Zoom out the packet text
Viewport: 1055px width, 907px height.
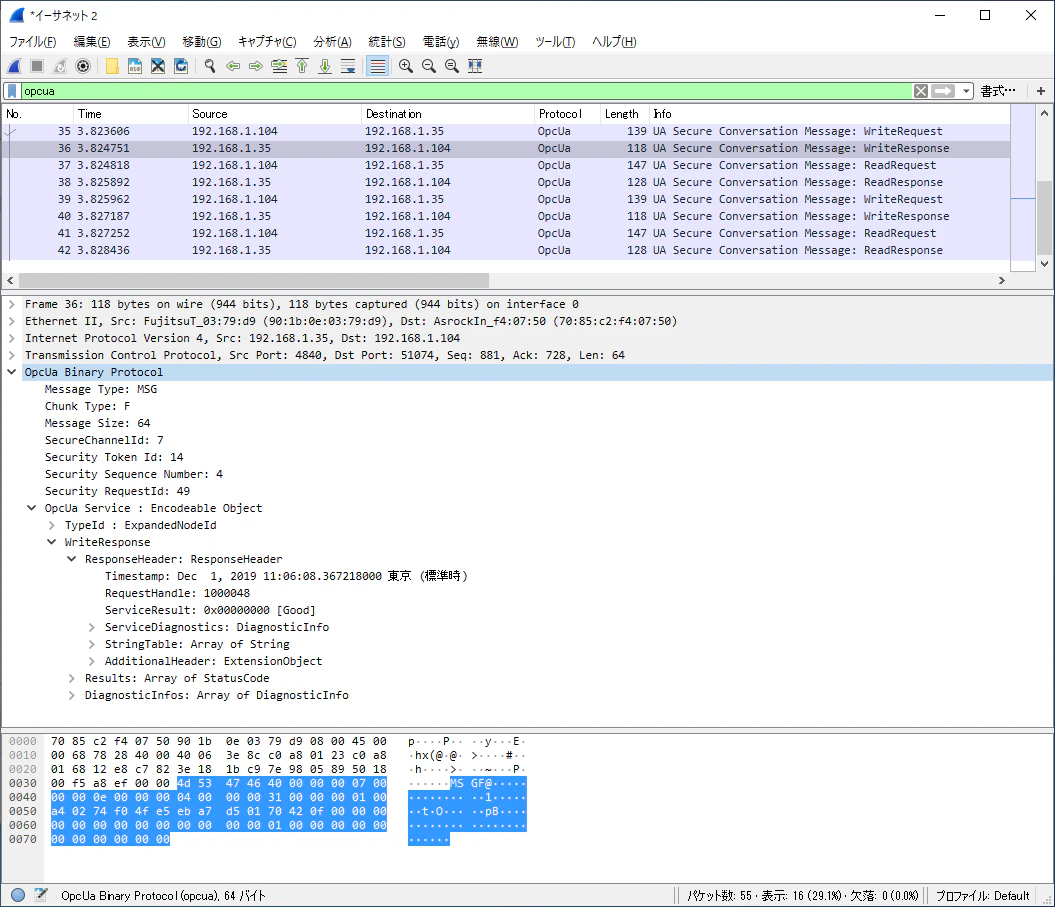(429, 66)
